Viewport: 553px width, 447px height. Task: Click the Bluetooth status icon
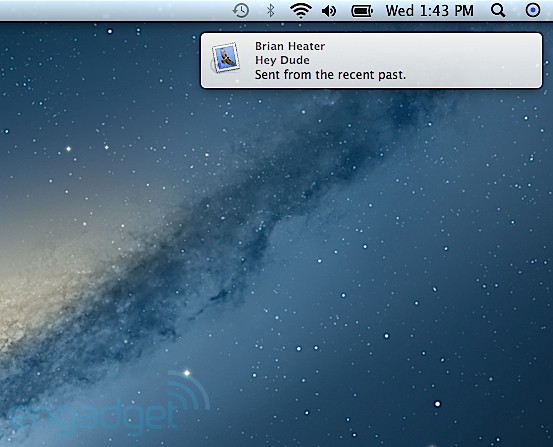[x=271, y=10]
